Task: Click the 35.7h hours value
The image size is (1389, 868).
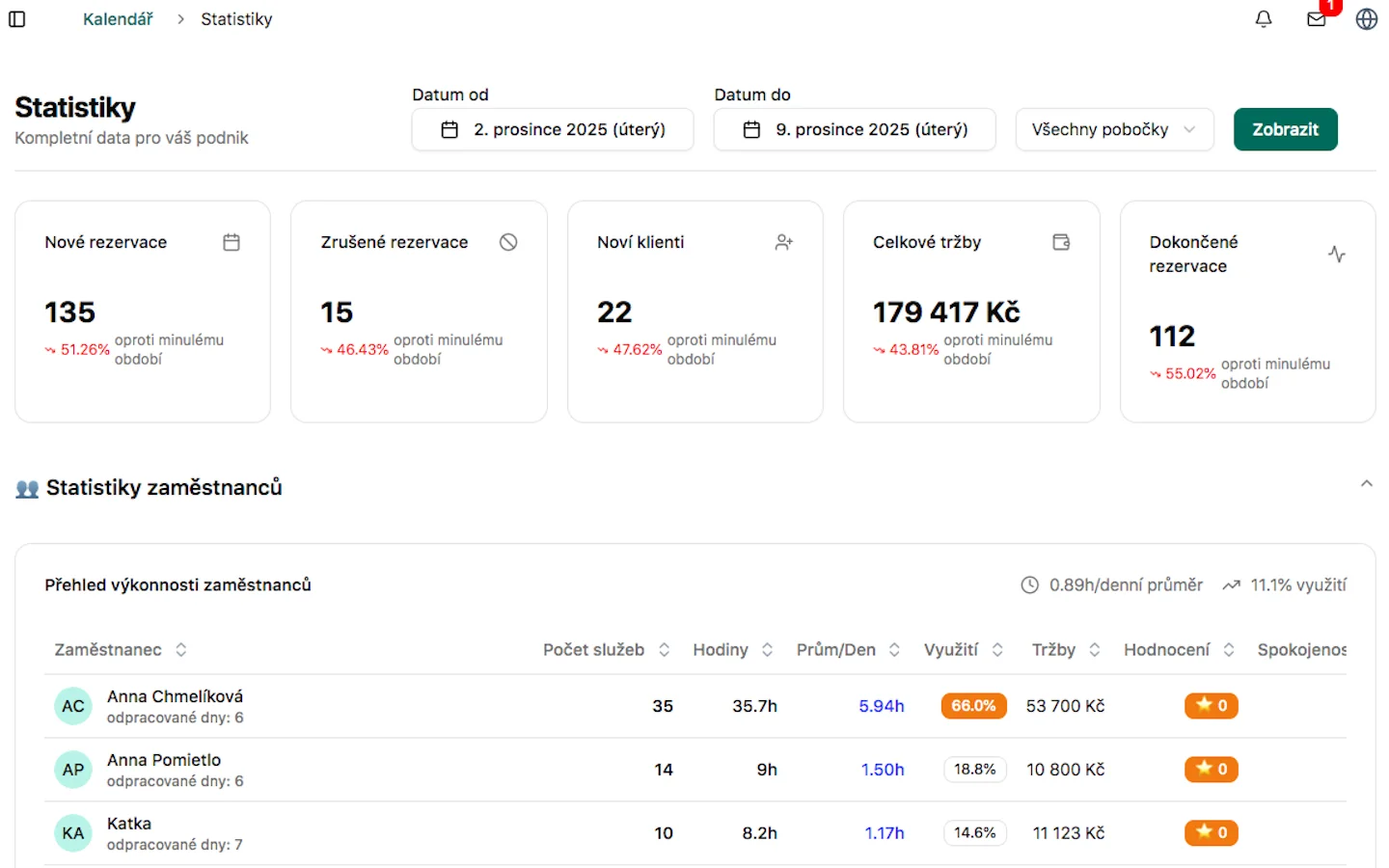Action: tap(754, 706)
